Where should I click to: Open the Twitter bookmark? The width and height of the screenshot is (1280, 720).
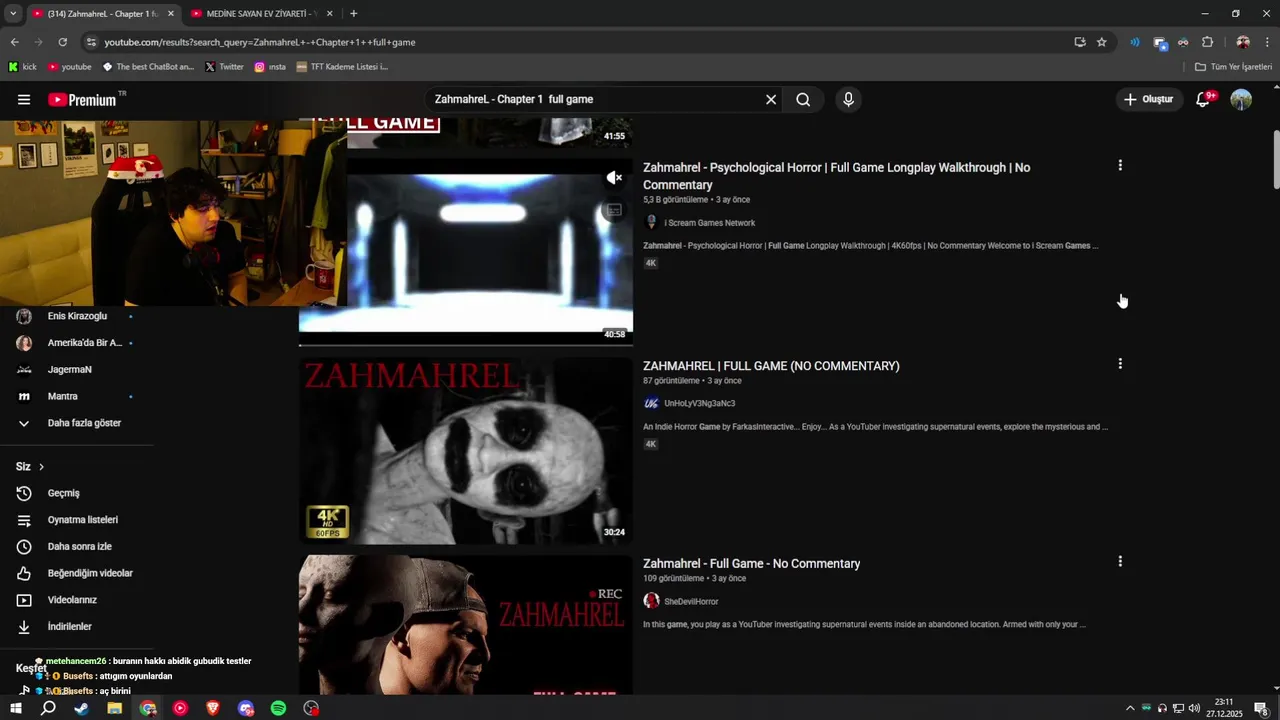point(224,67)
